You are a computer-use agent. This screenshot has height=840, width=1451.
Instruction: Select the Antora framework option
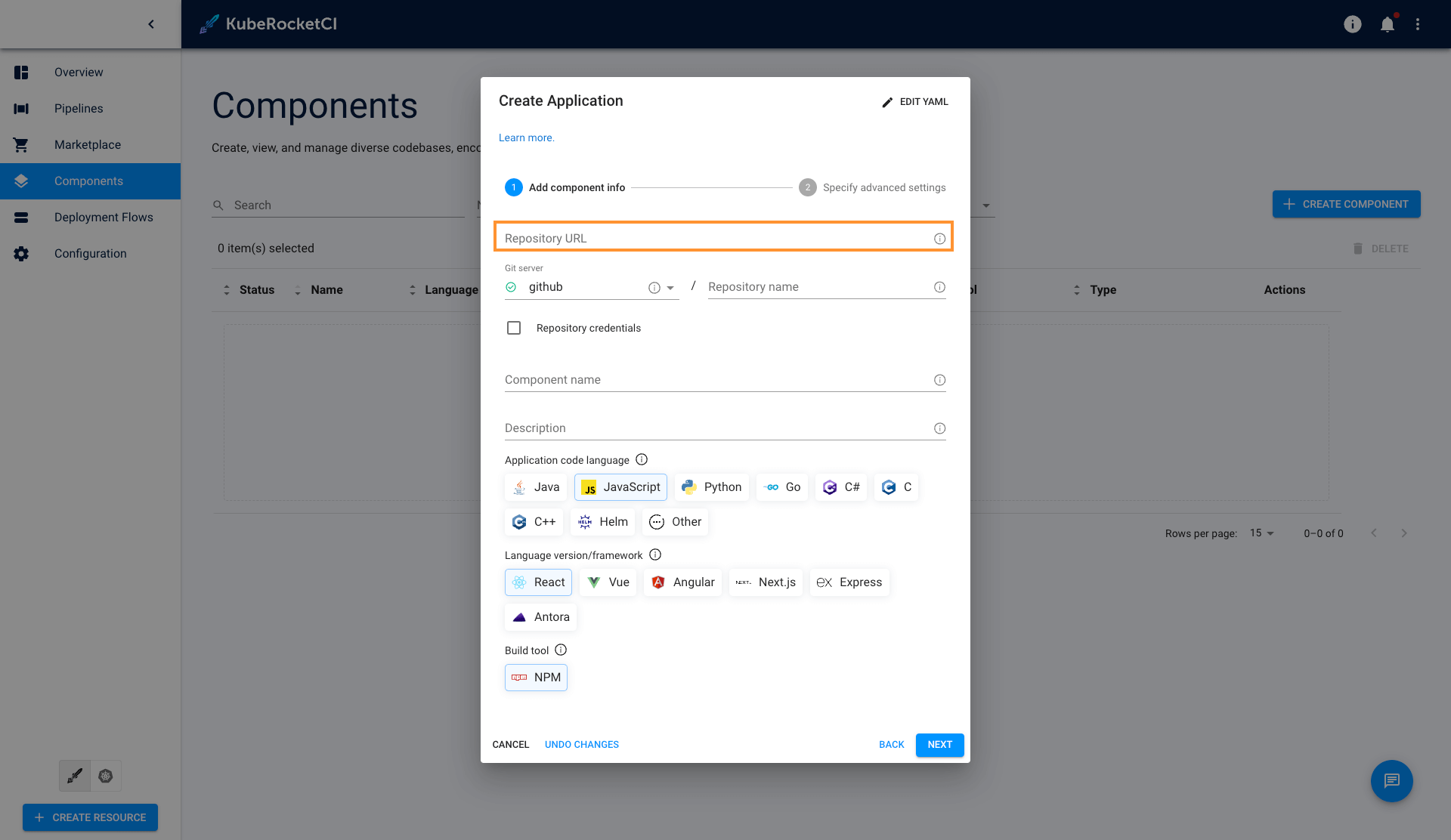540,616
